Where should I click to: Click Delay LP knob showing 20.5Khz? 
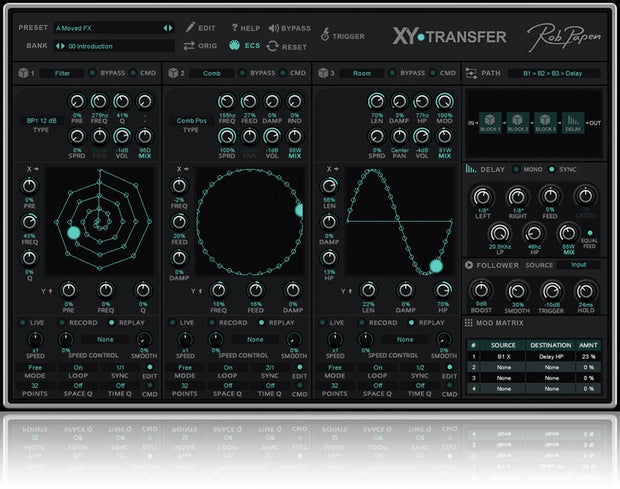click(500, 233)
